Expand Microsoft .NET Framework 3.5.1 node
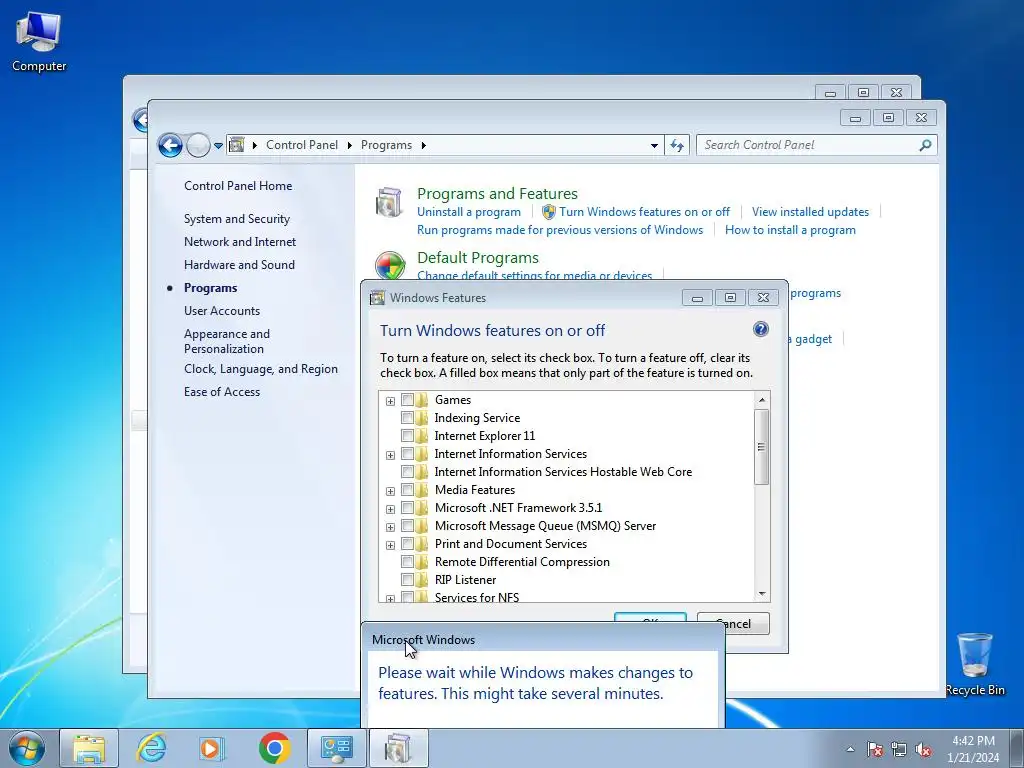The image size is (1024, 768). (390, 509)
